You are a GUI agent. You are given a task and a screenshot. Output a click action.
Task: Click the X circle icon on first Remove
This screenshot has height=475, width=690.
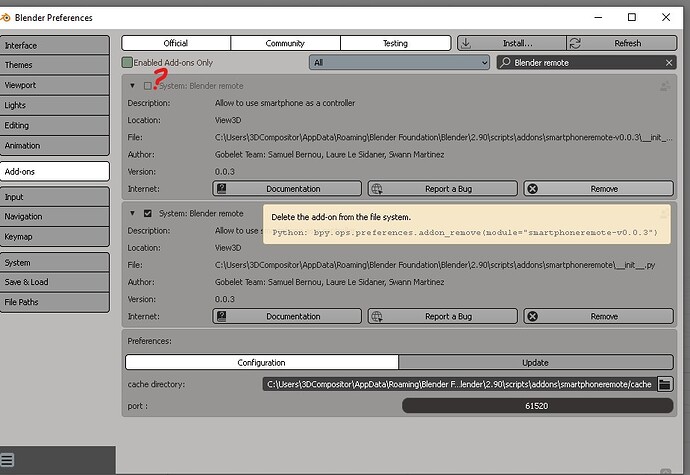532,189
